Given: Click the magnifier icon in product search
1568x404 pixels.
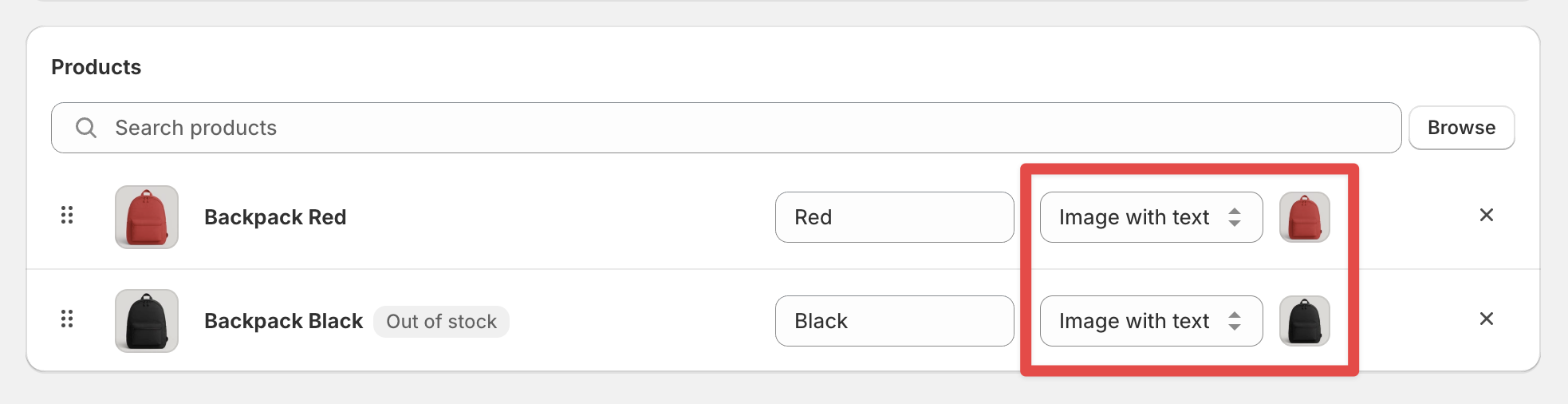Looking at the screenshot, I should click(x=86, y=128).
